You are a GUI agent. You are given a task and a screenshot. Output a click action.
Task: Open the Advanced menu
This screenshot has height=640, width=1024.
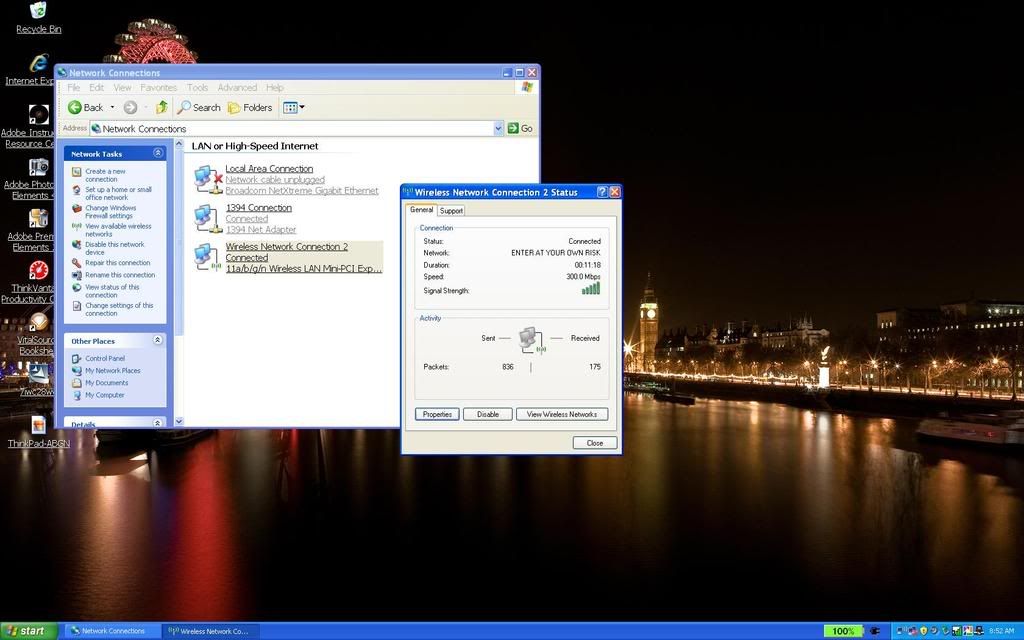click(x=237, y=88)
